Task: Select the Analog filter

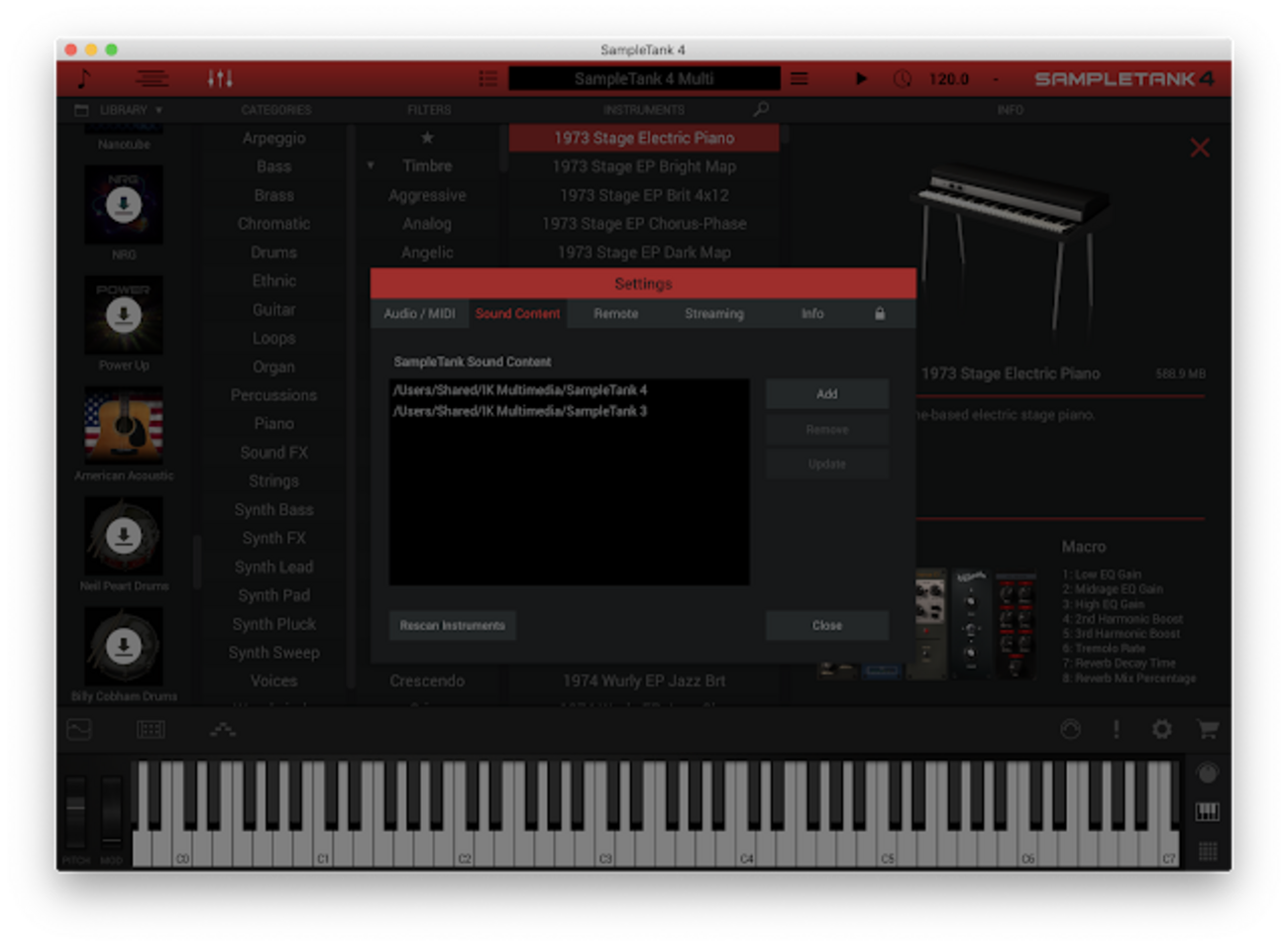Action: [427, 224]
